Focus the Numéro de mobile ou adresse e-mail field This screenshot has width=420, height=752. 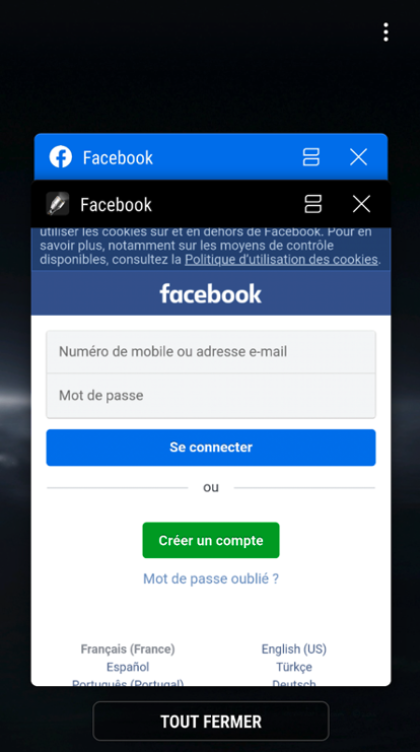point(211,352)
